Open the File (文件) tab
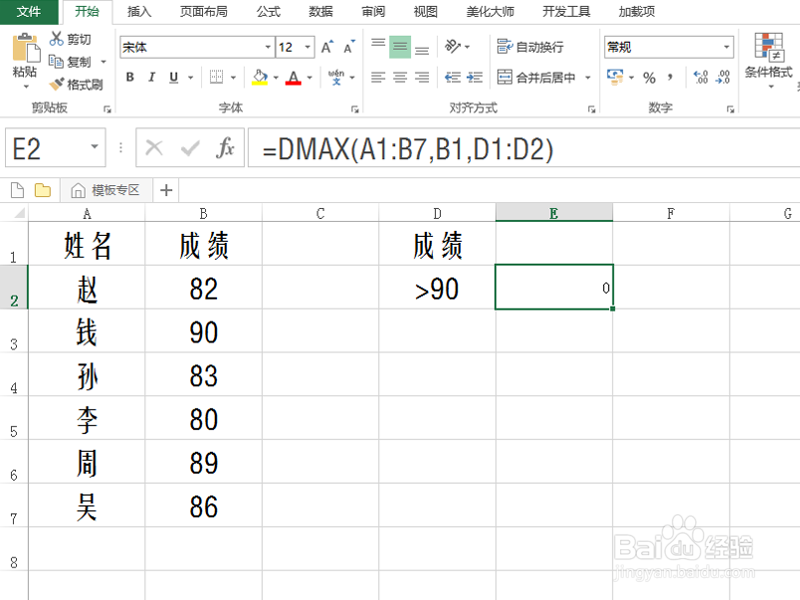Image resolution: width=800 pixels, height=600 pixels. click(x=29, y=12)
